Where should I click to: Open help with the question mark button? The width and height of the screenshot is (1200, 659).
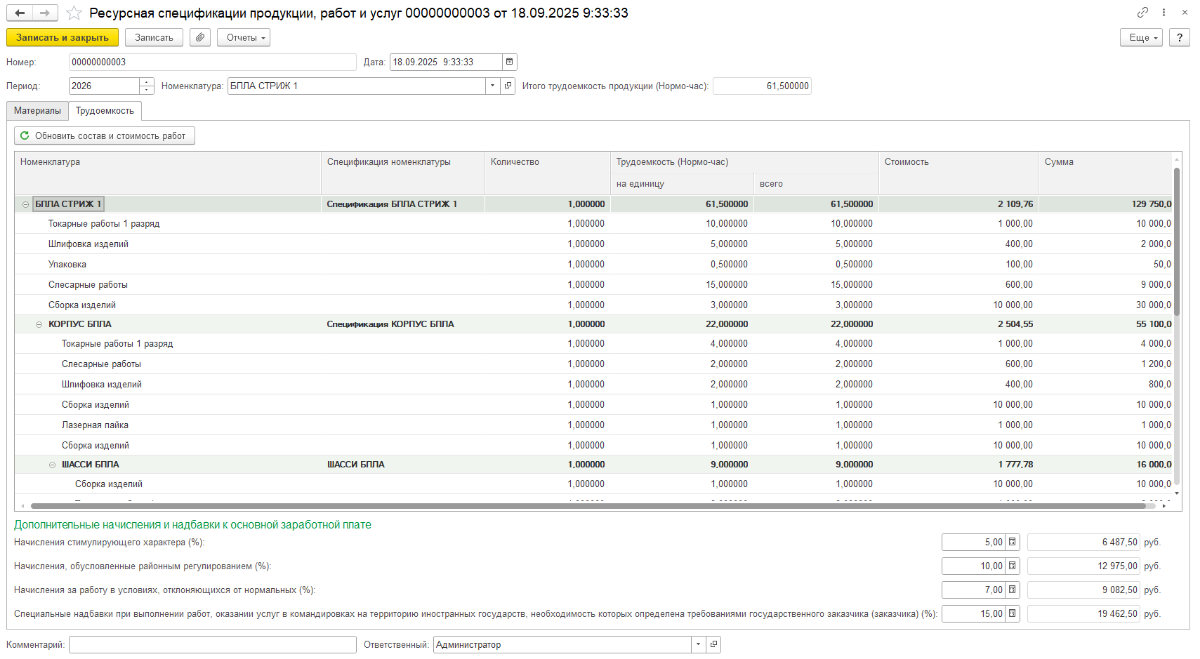coord(1178,37)
